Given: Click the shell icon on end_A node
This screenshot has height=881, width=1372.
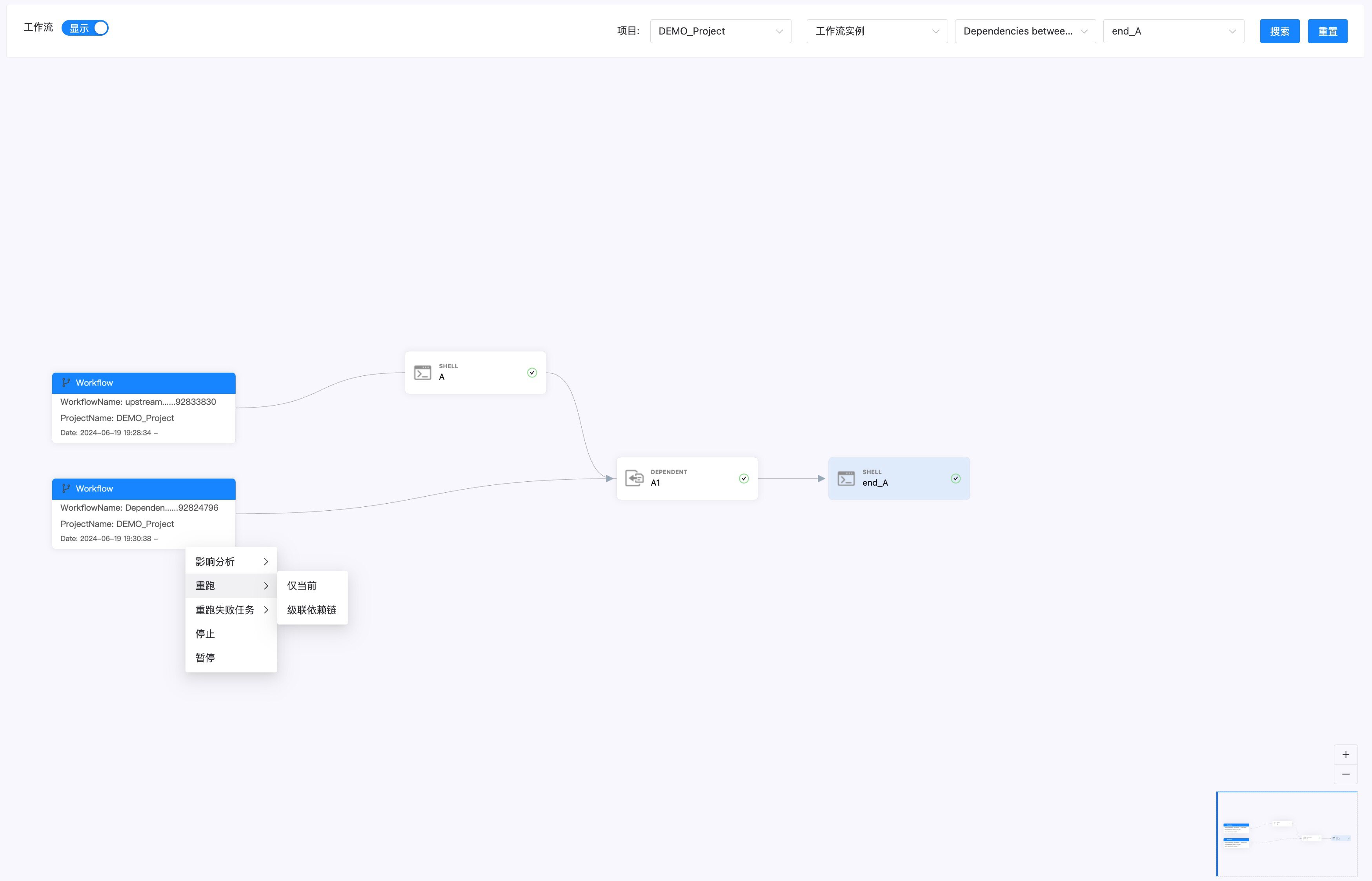Looking at the screenshot, I should [x=846, y=478].
